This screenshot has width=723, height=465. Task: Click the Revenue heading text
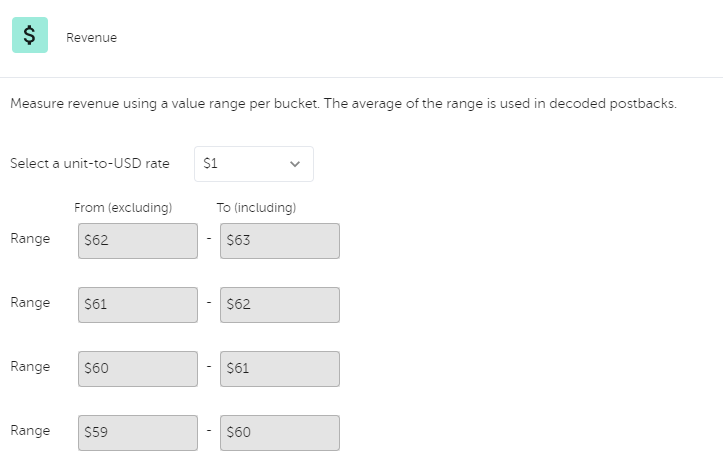pyautogui.click(x=91, y=37)
